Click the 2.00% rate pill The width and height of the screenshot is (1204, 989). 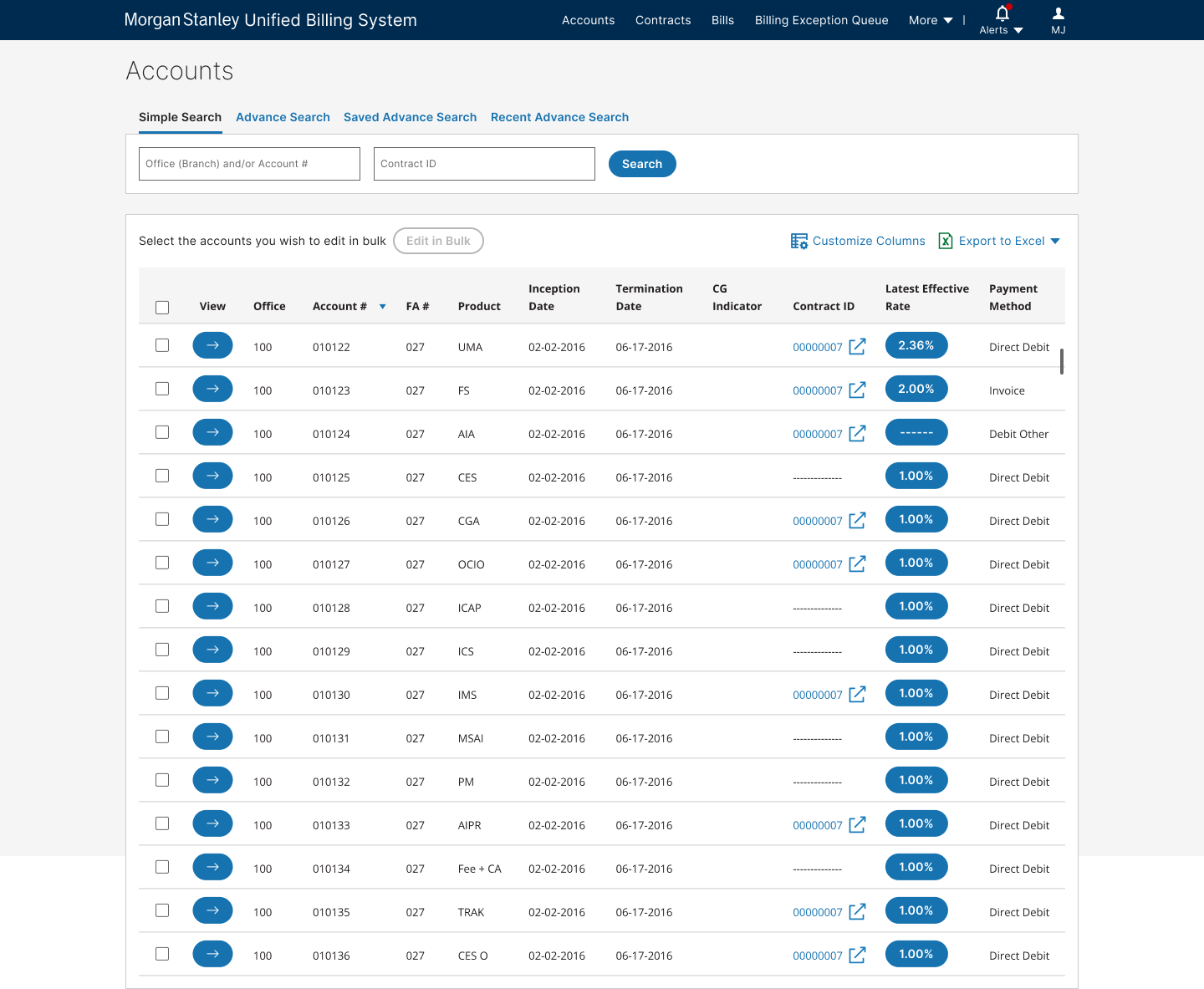click(x=916, y=389)
